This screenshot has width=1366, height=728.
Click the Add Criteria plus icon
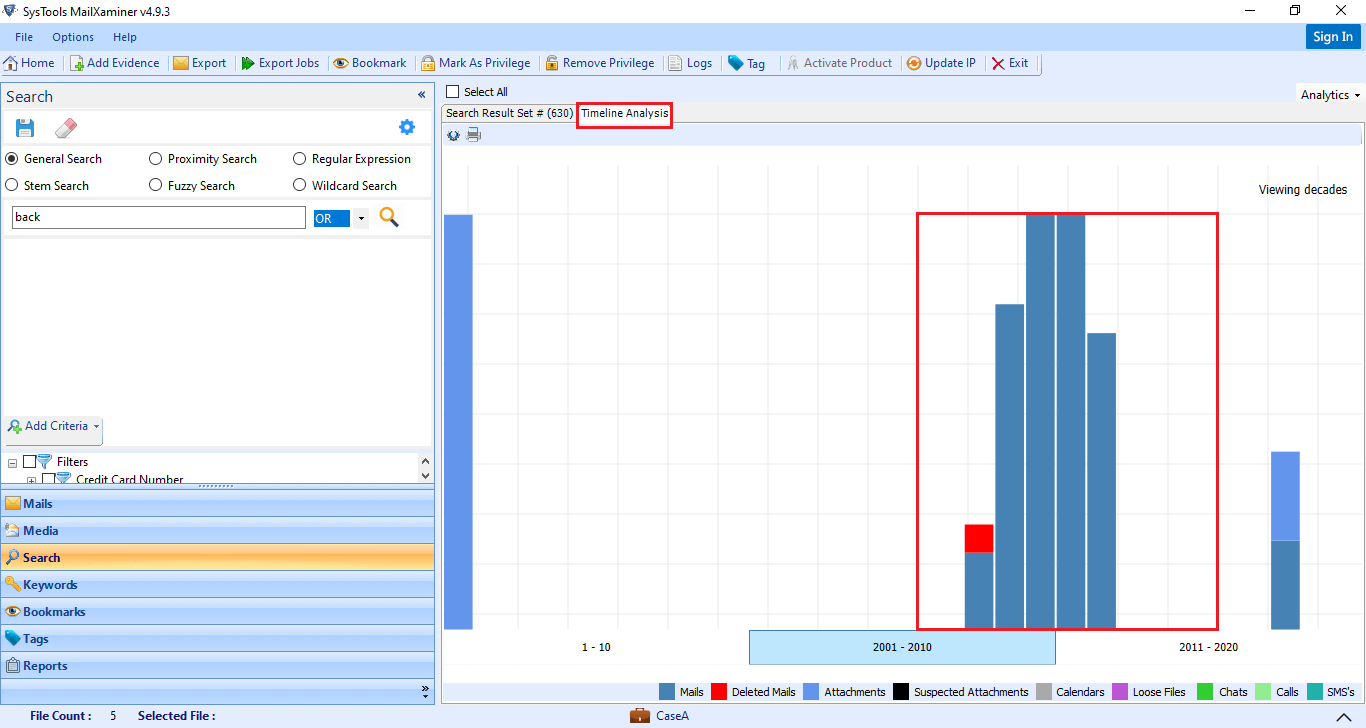click(x=14, y=426)
